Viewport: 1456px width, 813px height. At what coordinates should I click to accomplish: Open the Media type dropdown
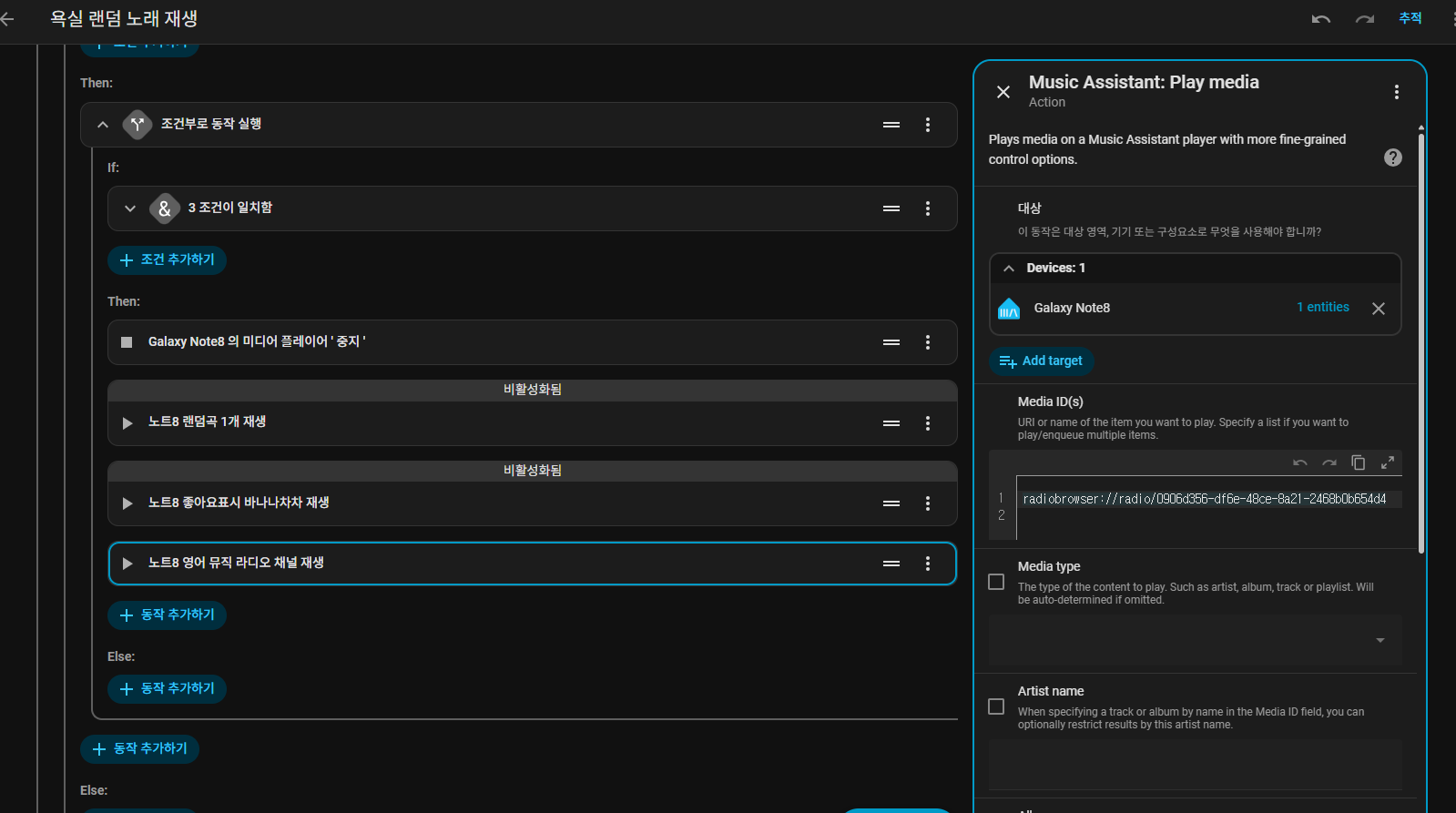point(1195,640)
